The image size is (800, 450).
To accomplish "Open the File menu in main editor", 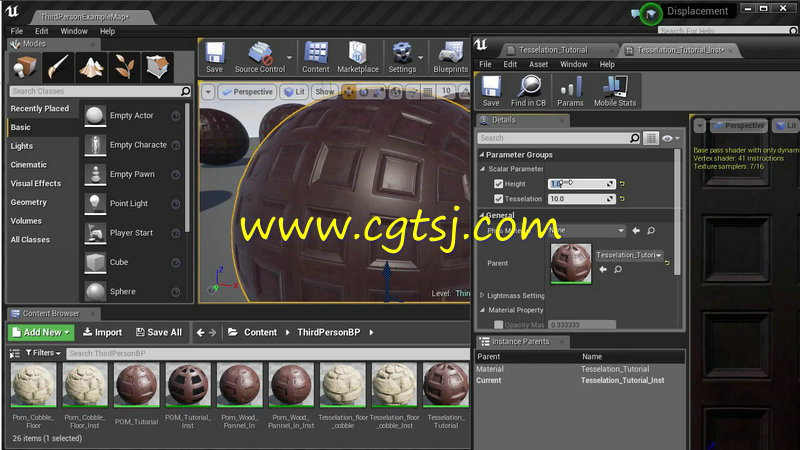I will pos(17,31).
